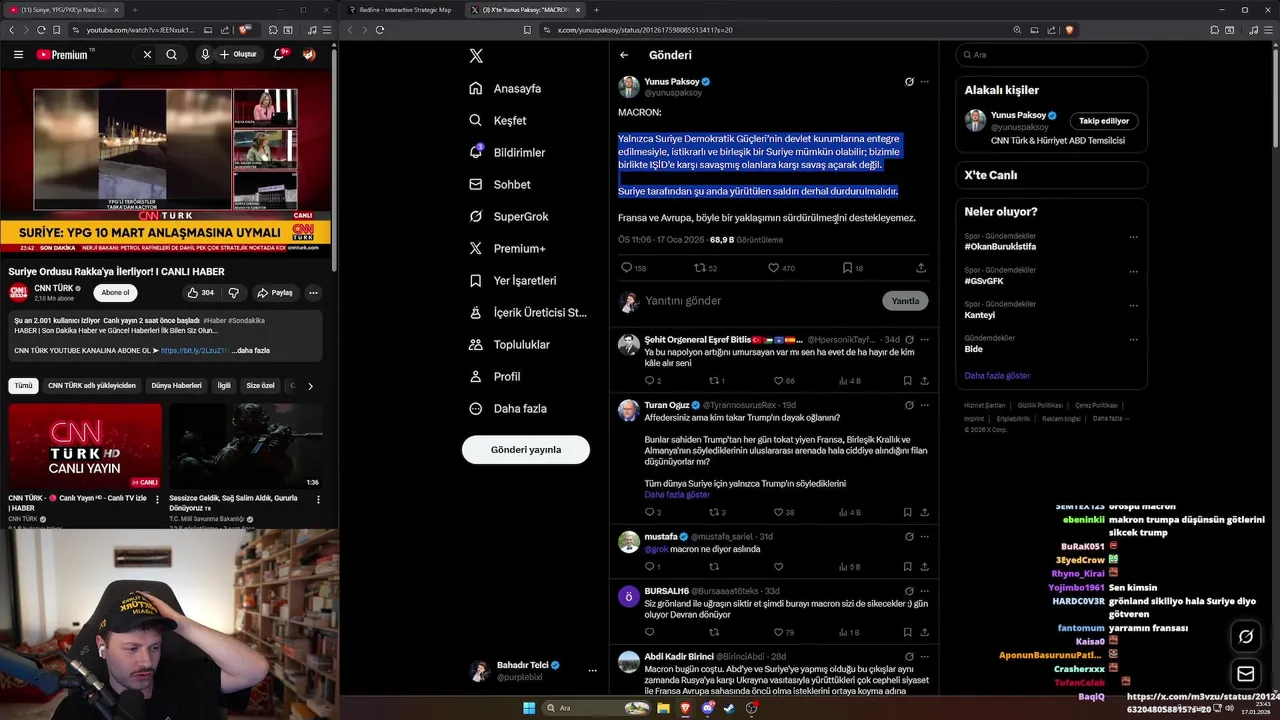Bookmark Şehit Orgeneral Eşref Bitlis reply
The width and height of the screenshot is (1280, 720).
[x=907, y=381]
